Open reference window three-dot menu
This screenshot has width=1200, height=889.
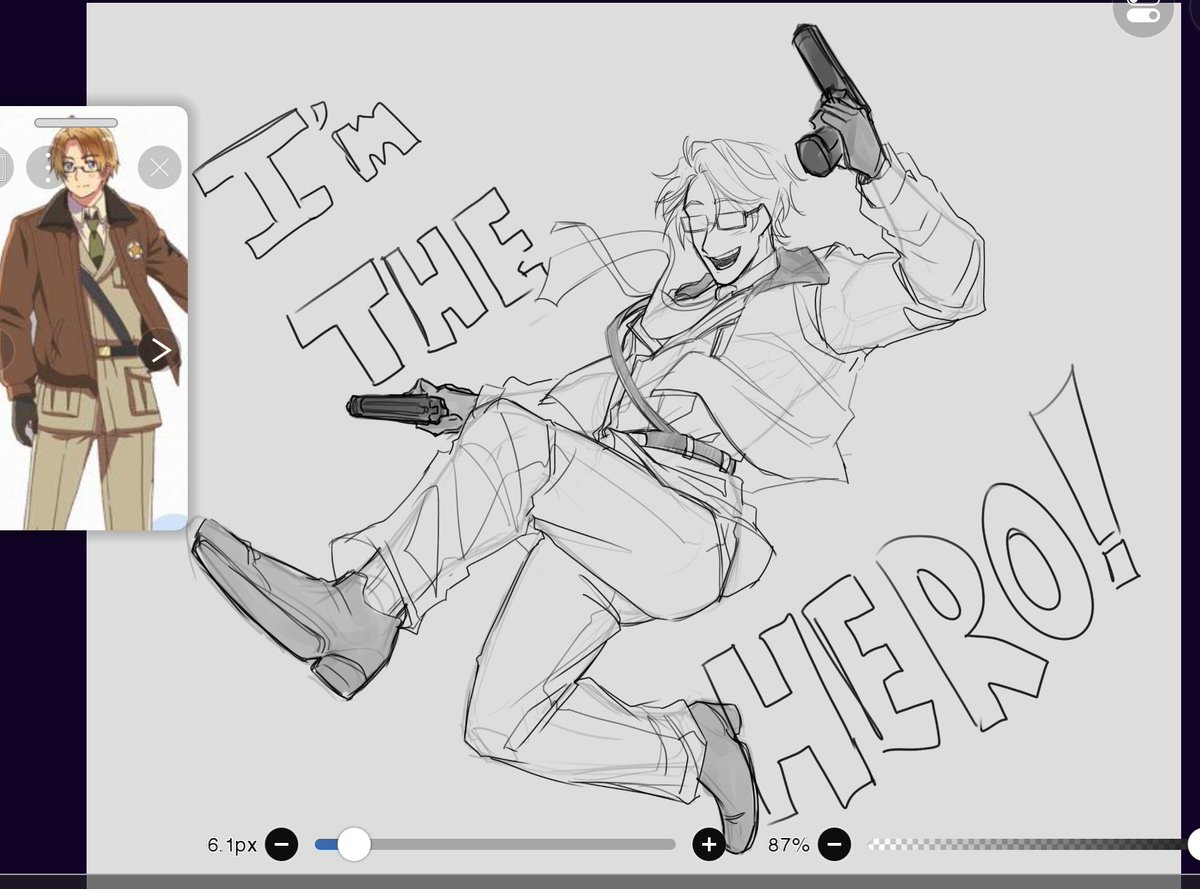coord(45,167)
